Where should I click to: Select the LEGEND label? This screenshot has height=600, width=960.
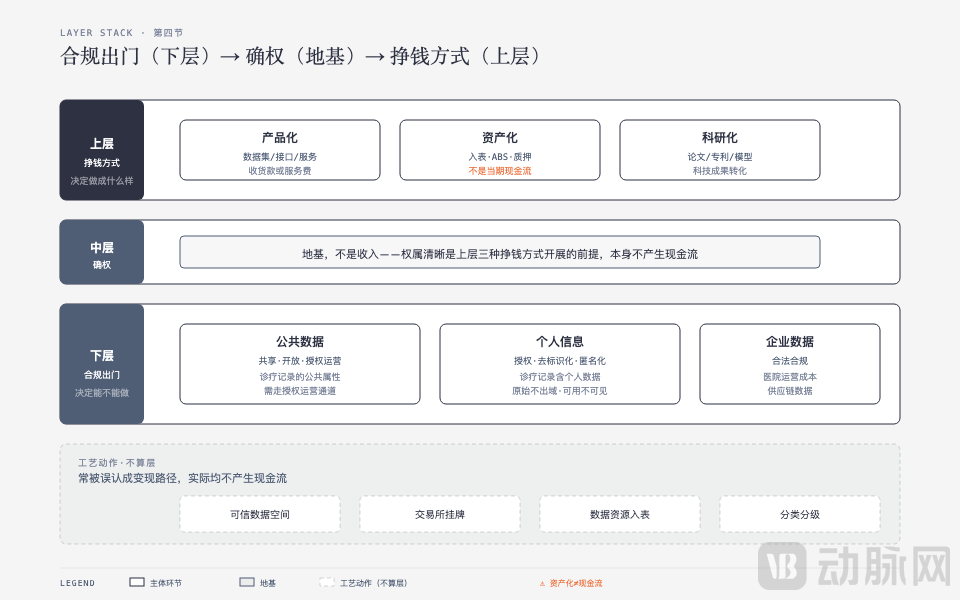(x=78, y=583)
